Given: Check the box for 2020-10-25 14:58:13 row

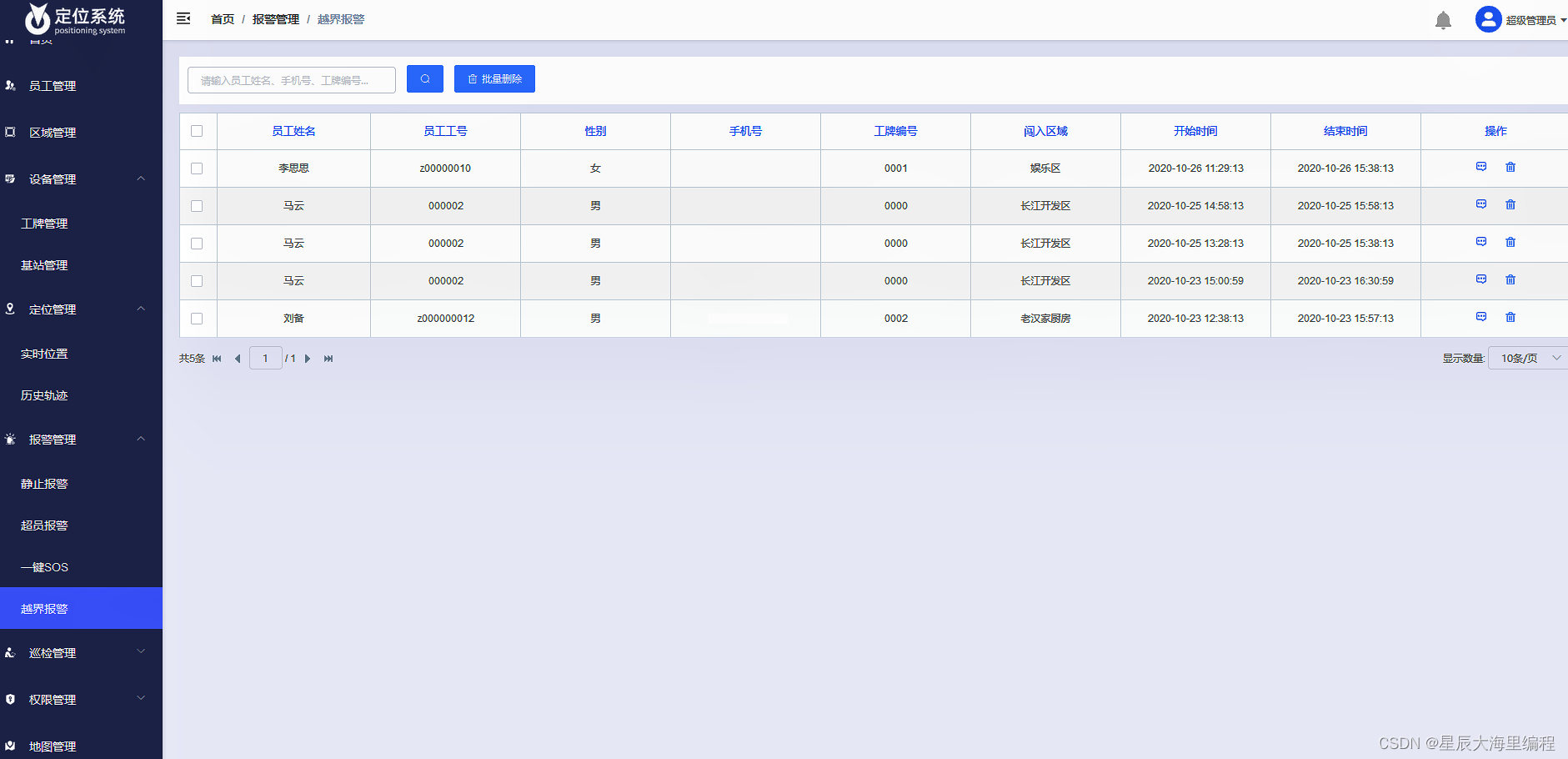Looking at the screenshot, I should 197,206.
